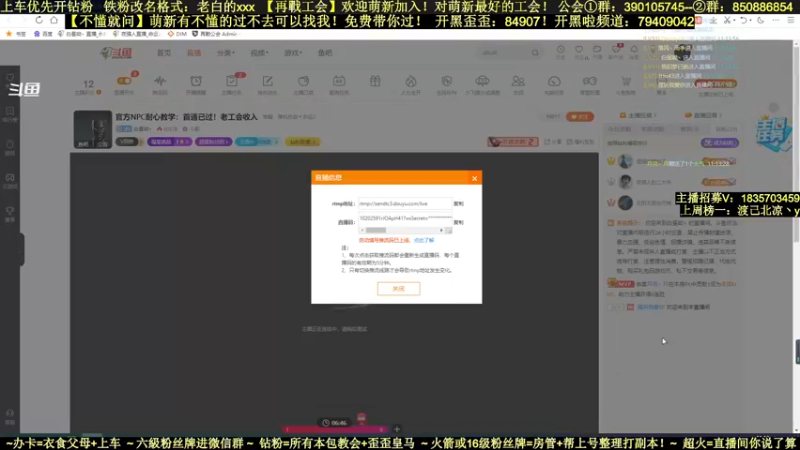
Task: Click the first-ranked user avatar
Action: [626, 161]
